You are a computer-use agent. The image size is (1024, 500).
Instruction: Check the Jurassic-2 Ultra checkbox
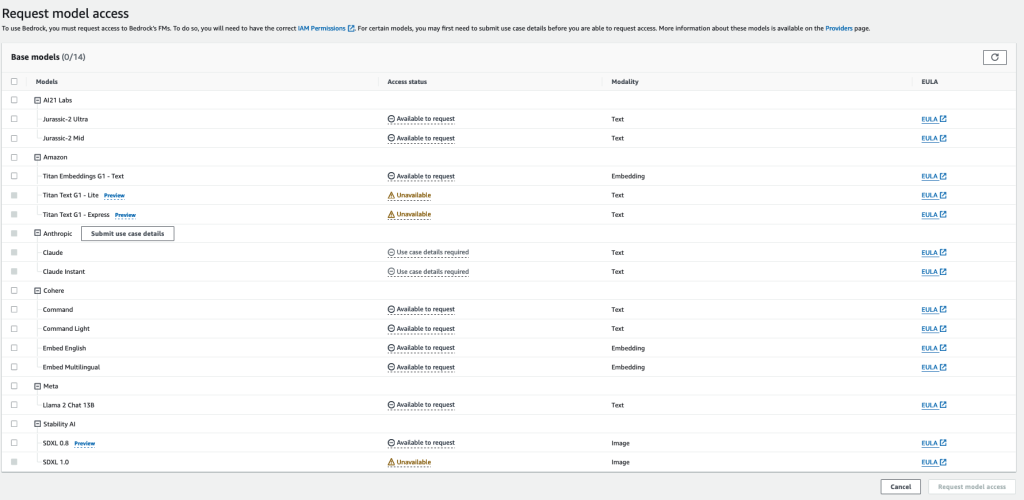click(14, 119)
